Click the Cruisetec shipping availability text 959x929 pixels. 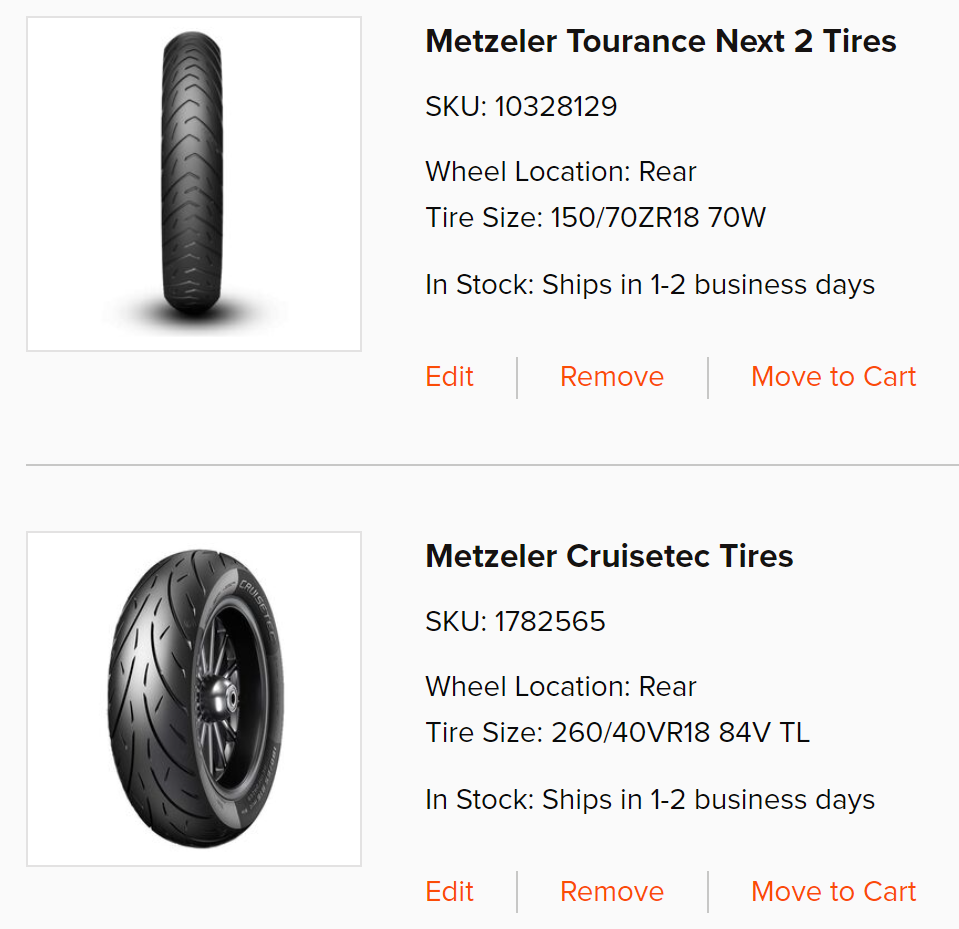(x=649, y=800)
